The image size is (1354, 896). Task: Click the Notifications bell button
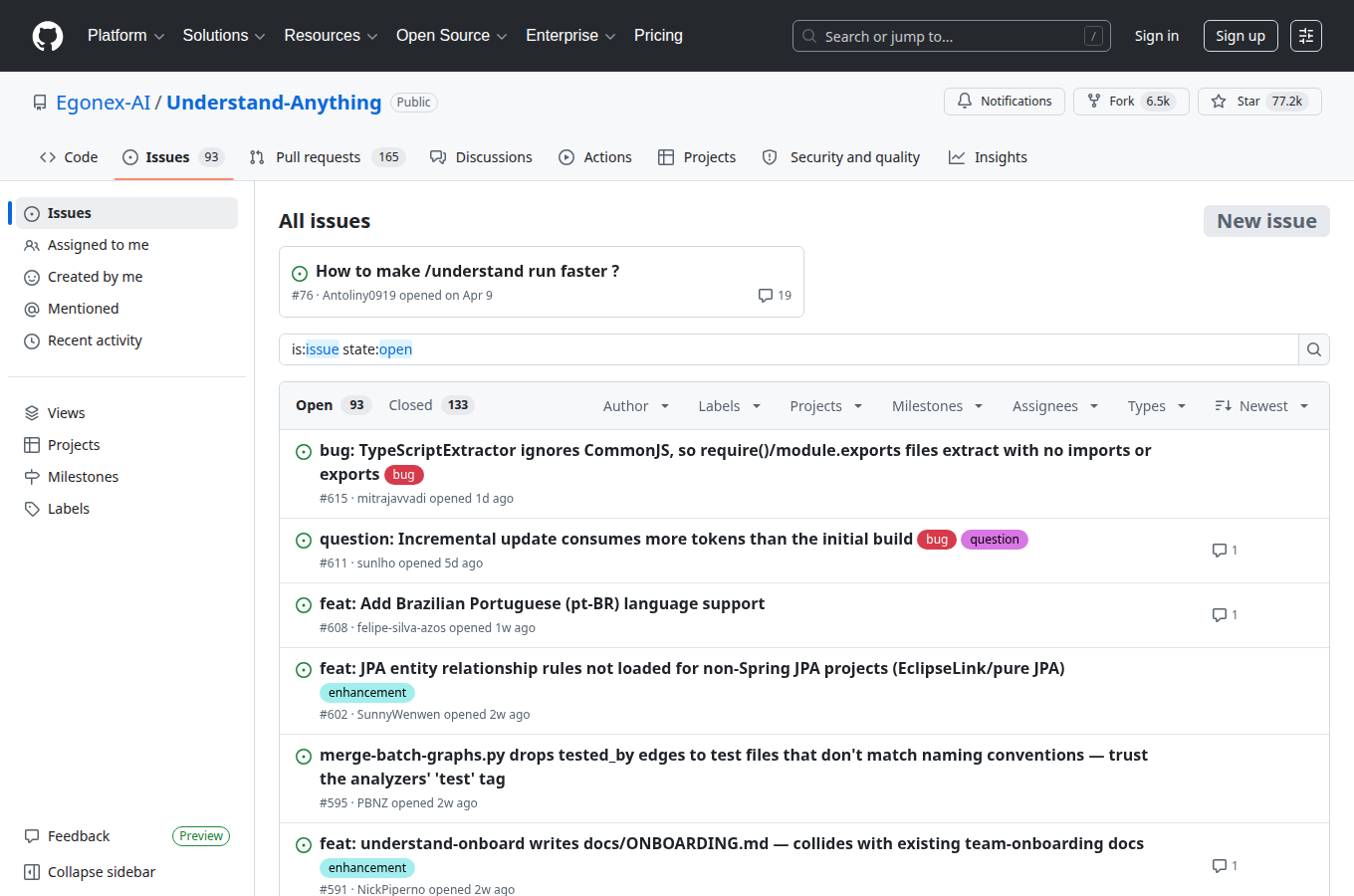1005,102
